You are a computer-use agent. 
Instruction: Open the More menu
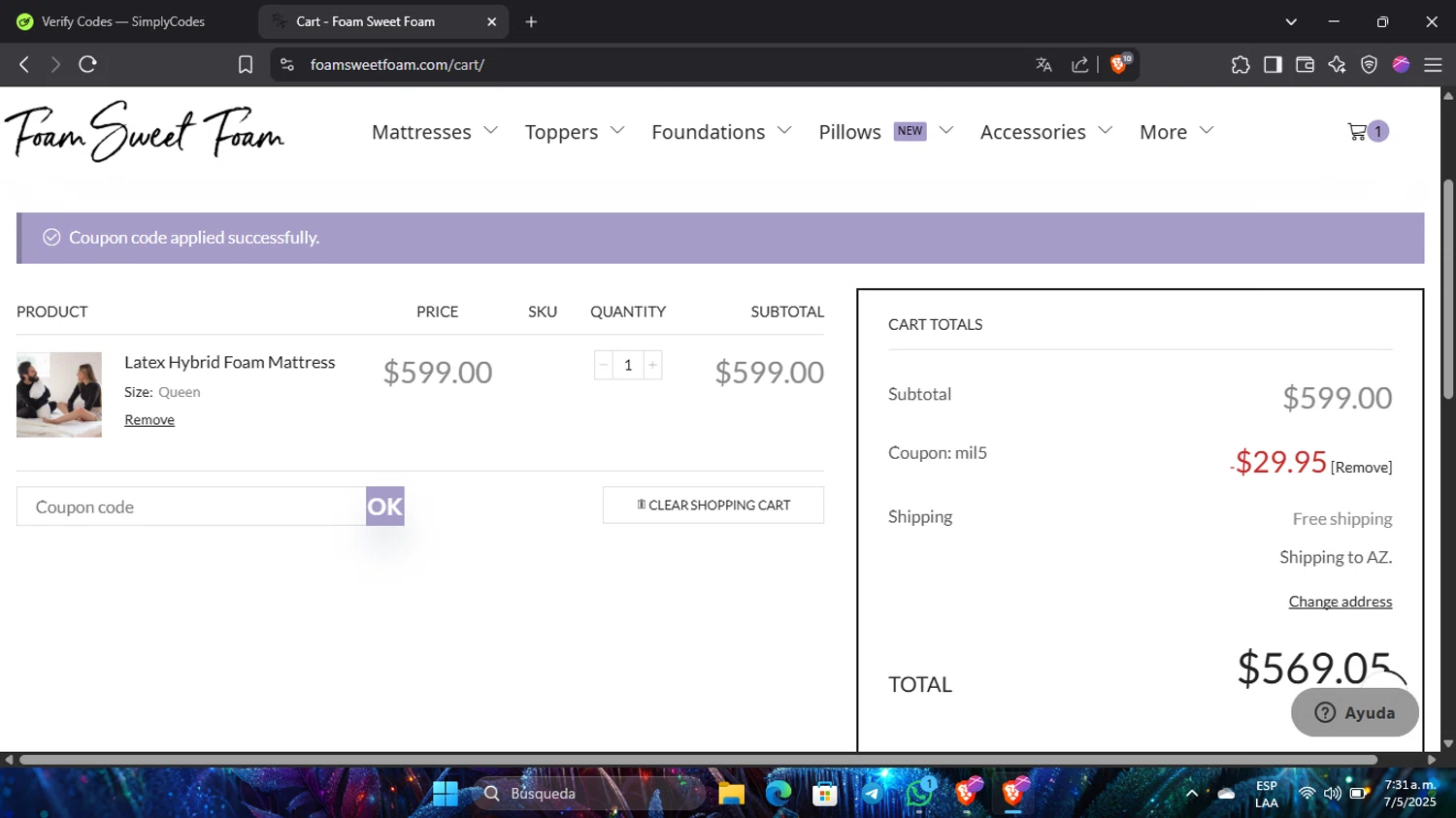click(1163, 132)
